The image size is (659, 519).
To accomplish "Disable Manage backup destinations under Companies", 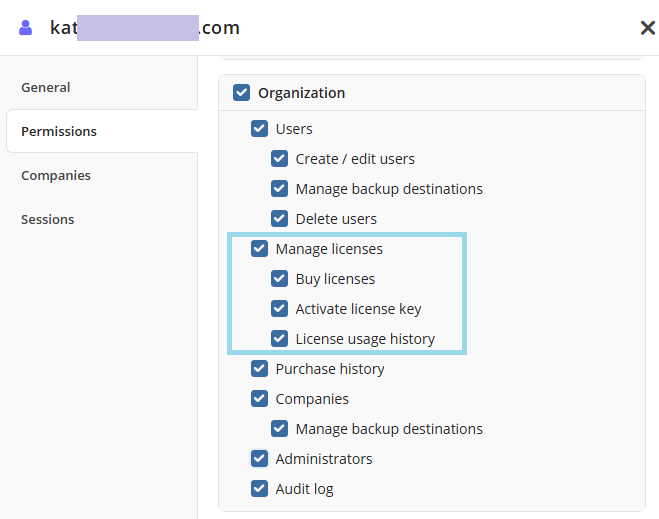I will tap(279, 429).
